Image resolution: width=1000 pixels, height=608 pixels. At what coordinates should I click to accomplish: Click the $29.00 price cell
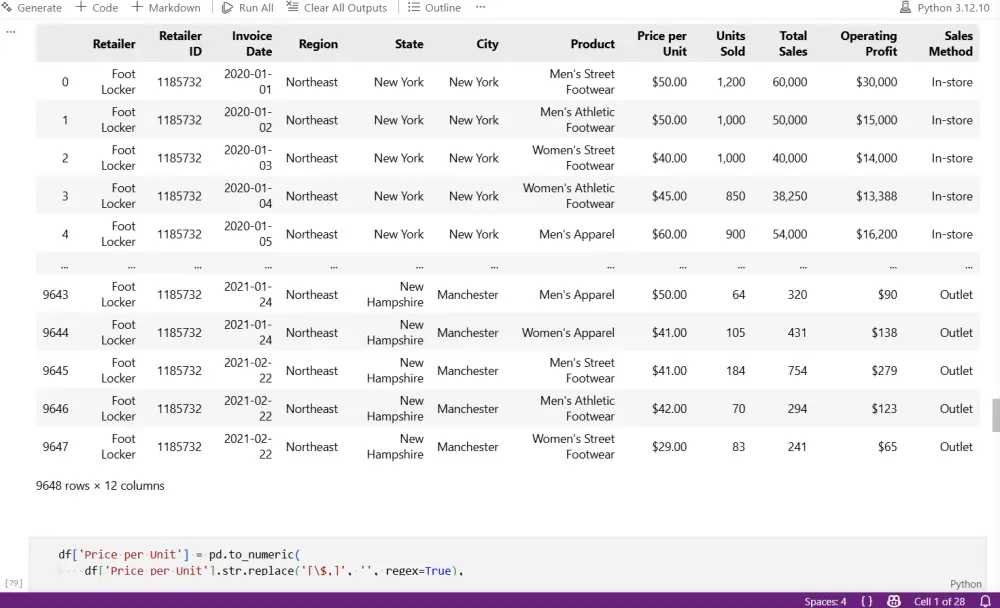point(669,447)
